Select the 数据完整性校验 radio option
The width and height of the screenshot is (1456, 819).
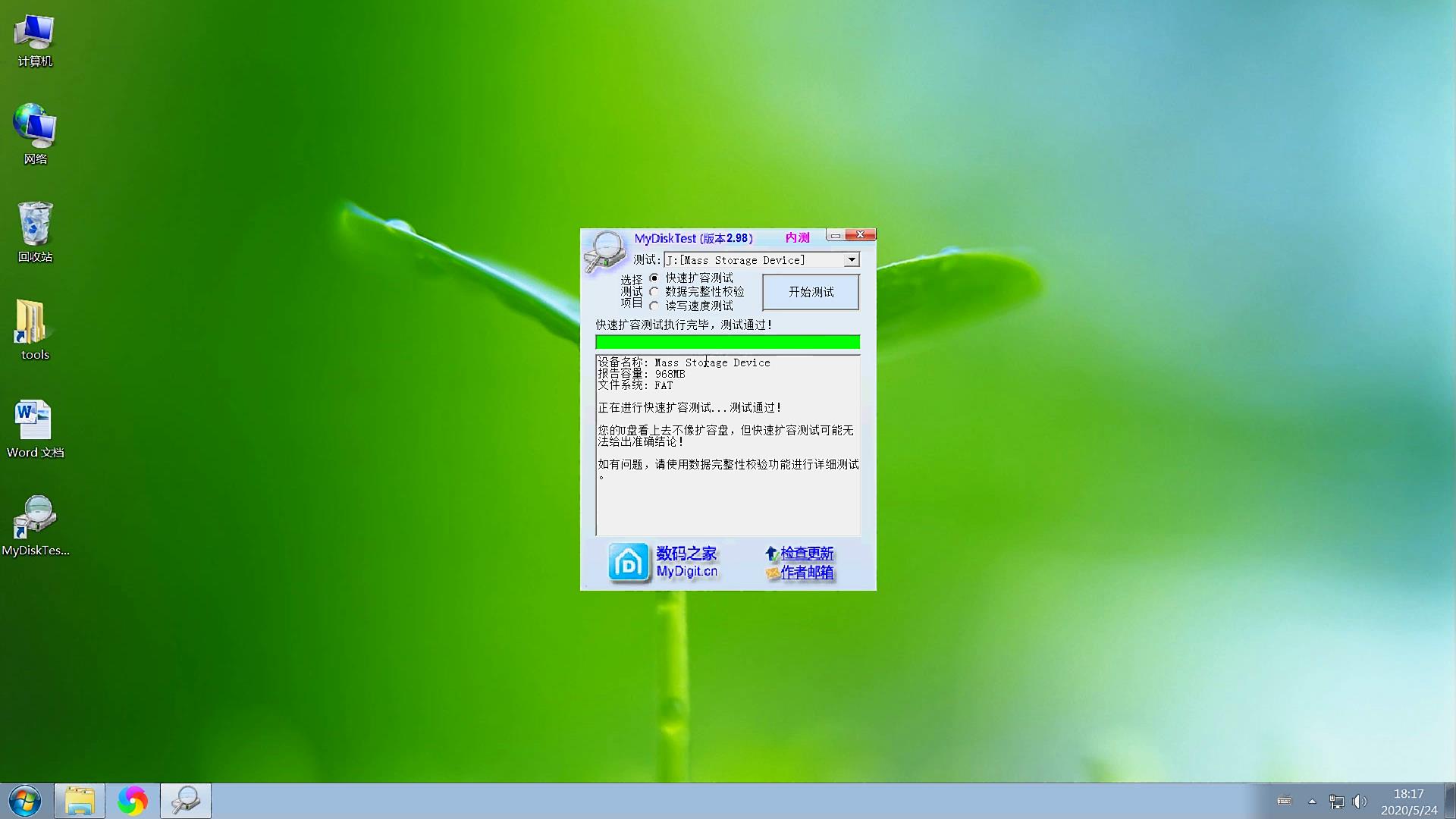[654, 291]
